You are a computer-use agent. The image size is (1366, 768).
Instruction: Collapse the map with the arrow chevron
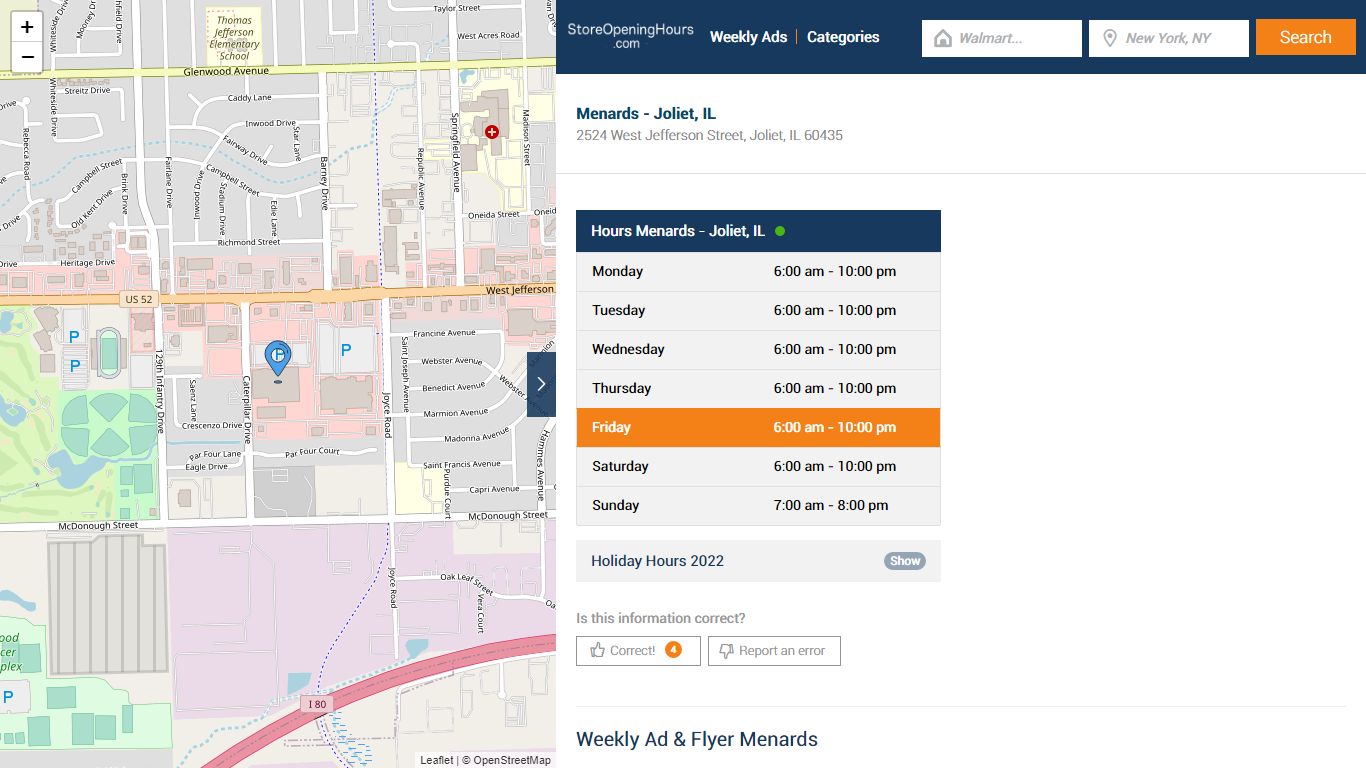click(x=541, y=384)
